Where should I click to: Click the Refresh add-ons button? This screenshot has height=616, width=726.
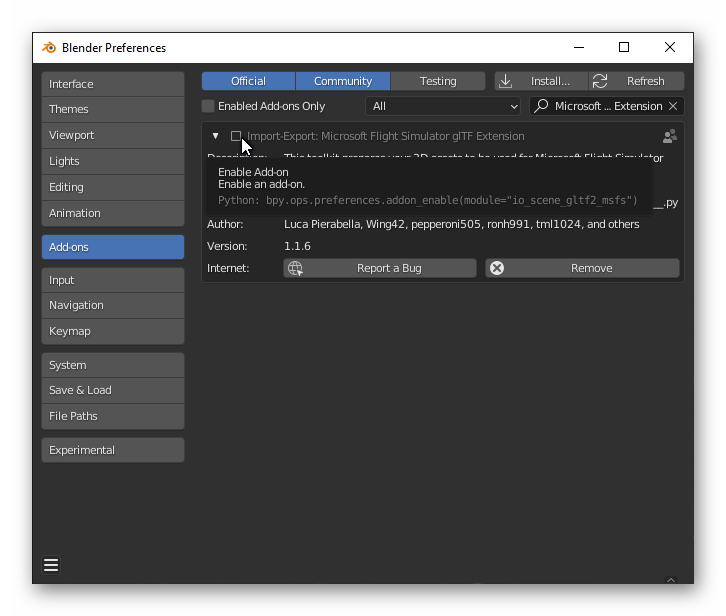[637, 81]
